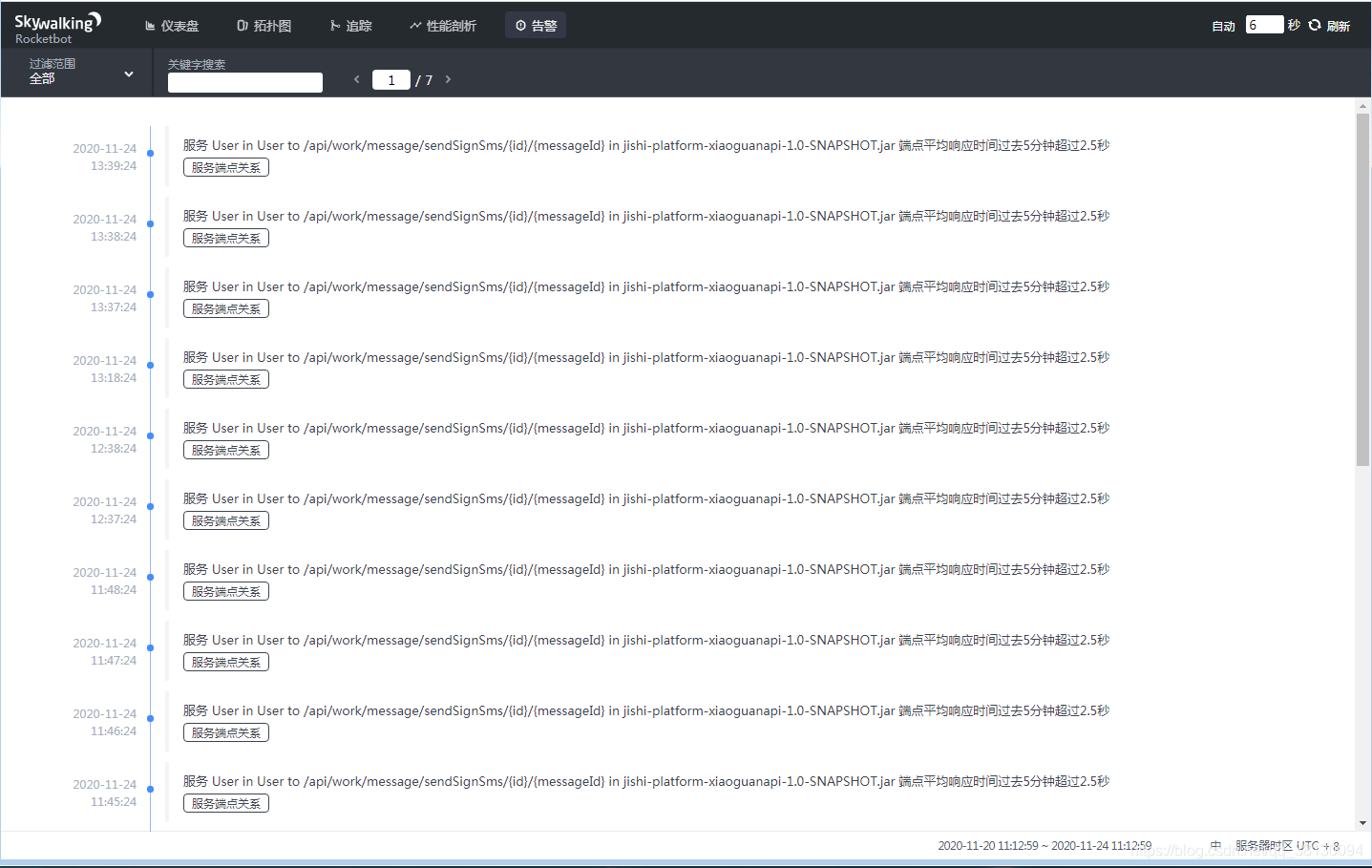The image size is (1372, 868).
Task: Open the 追踪 trace tab
Action: coord(350,26)
